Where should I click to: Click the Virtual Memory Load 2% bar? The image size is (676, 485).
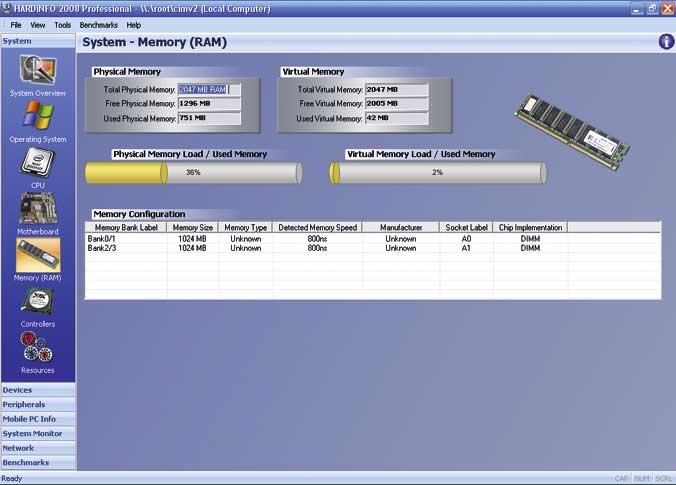438,172
